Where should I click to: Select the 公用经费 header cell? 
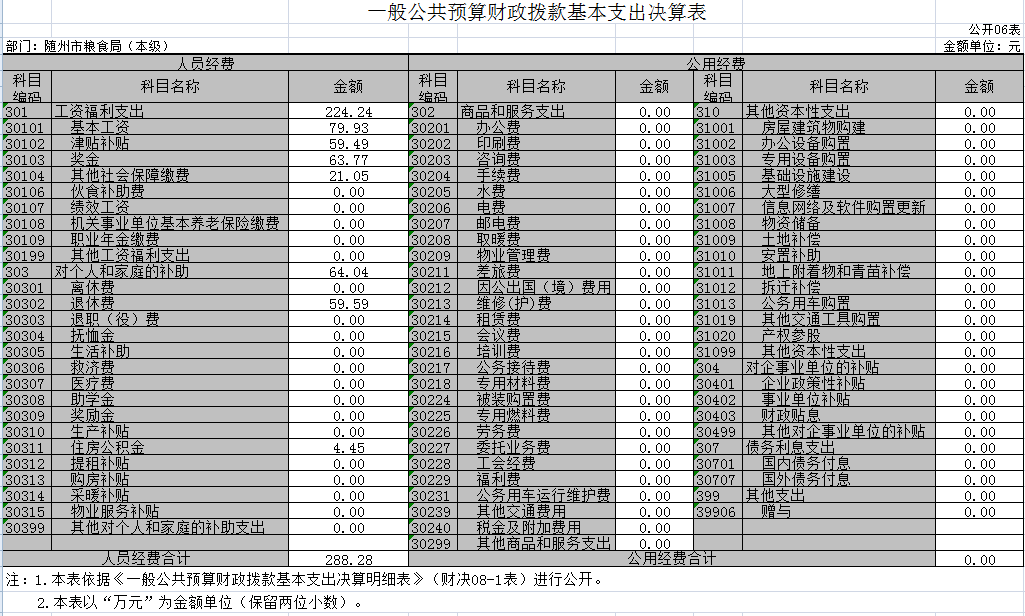pos(715,63)
